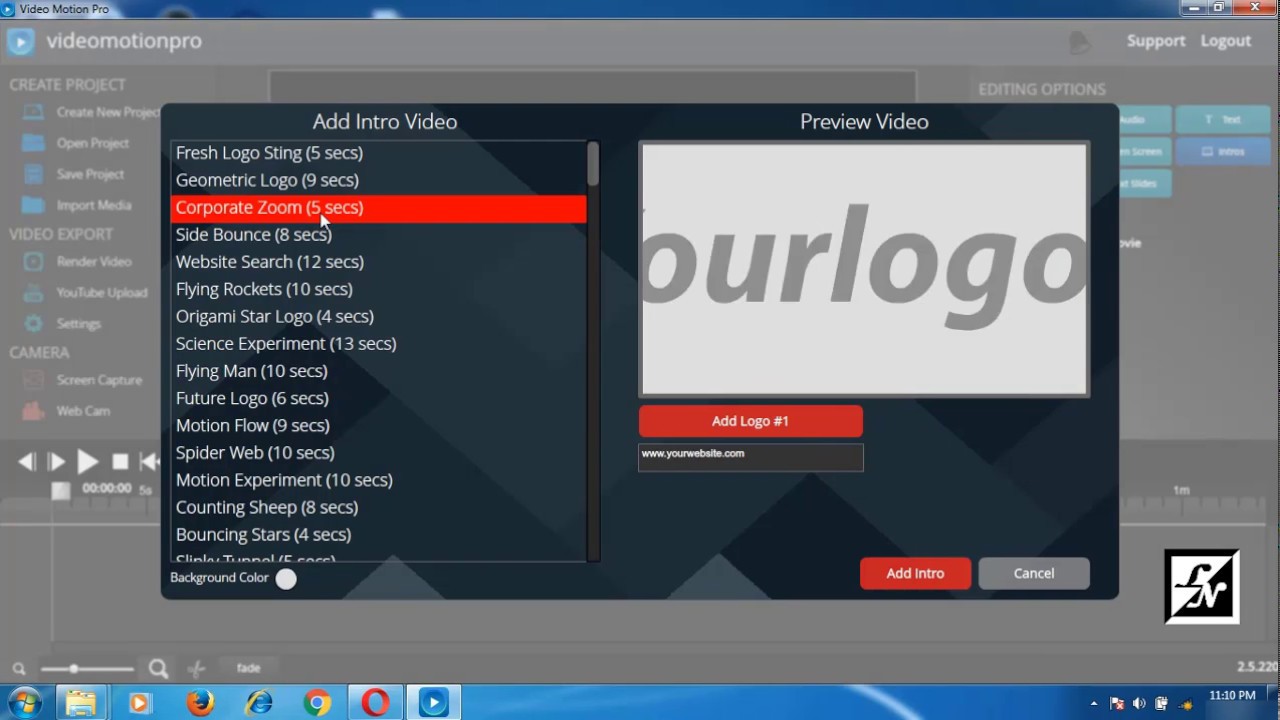Launch Internet Explorer from the taskbar
The image size is (1280, 720).
[x=259, y=703]
